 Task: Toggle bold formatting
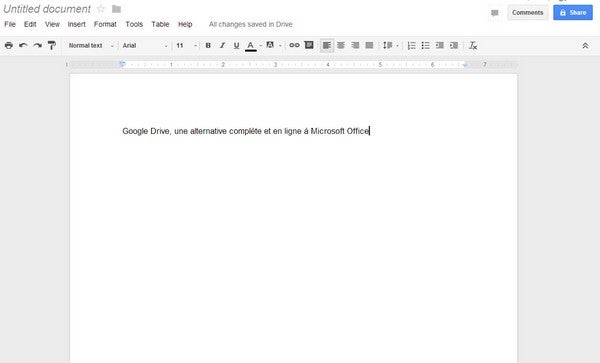(x=208, y=46)
